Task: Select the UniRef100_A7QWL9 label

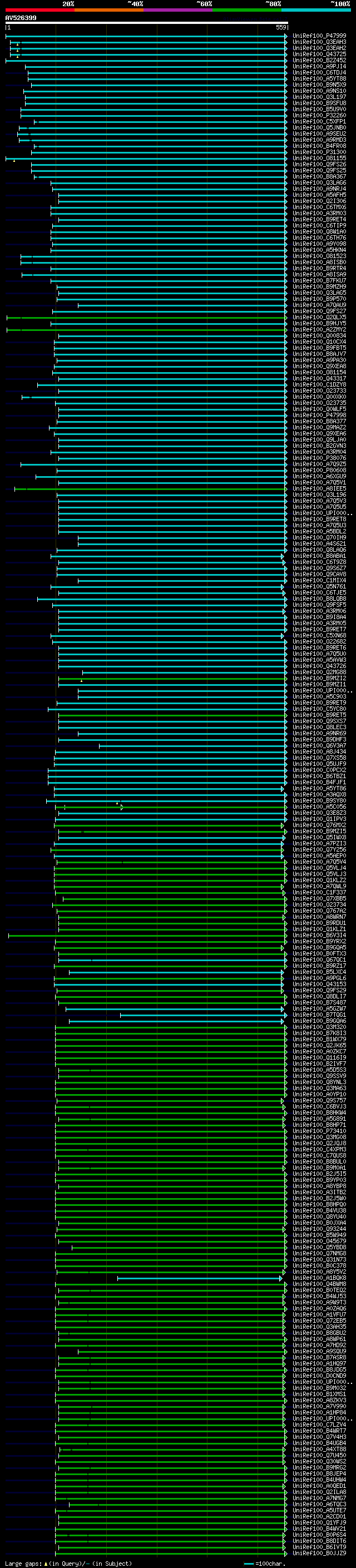Action: click(x=319, y=886)
